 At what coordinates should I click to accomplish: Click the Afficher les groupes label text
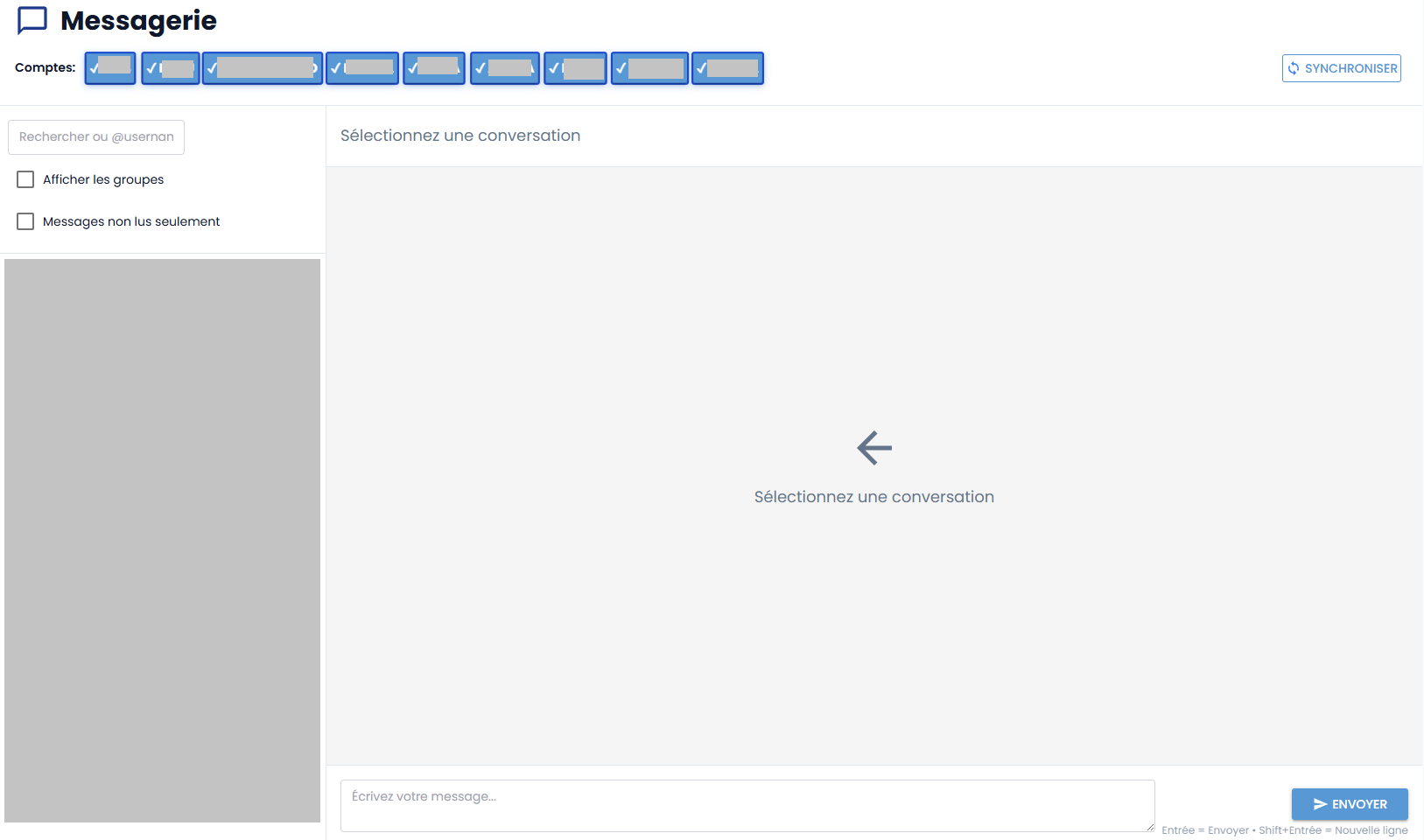(x=103, y=179)
